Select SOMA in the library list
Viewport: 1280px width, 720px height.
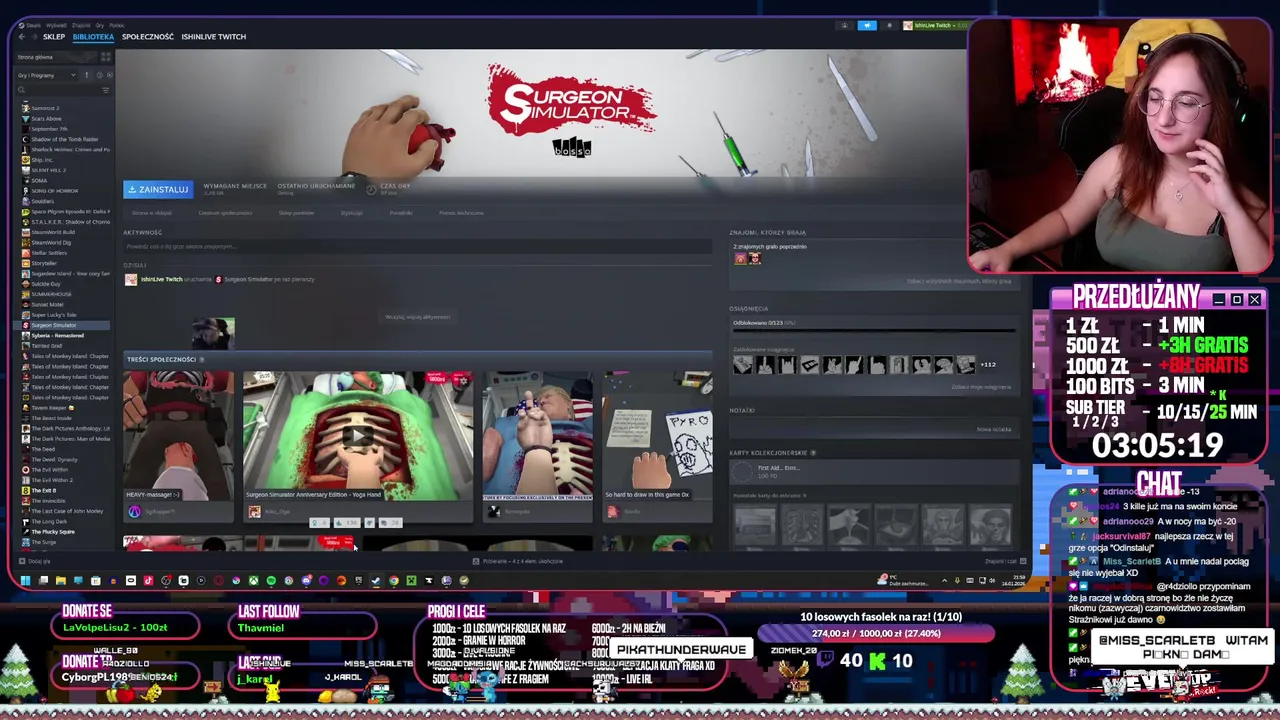[40, 180]
